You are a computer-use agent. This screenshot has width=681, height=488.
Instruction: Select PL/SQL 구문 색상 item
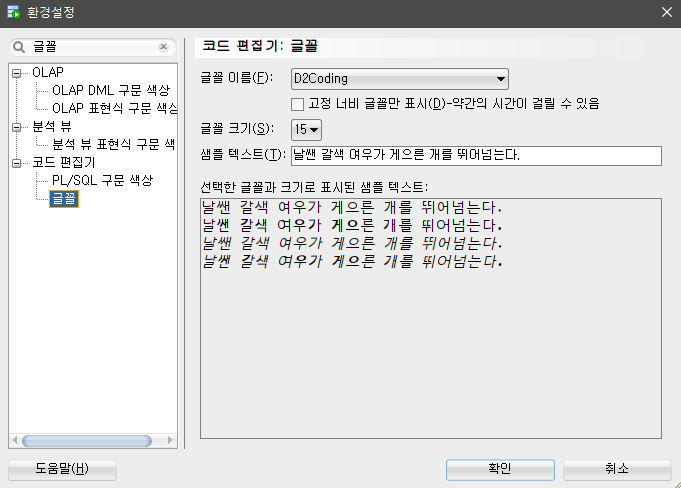coord(102,180)
